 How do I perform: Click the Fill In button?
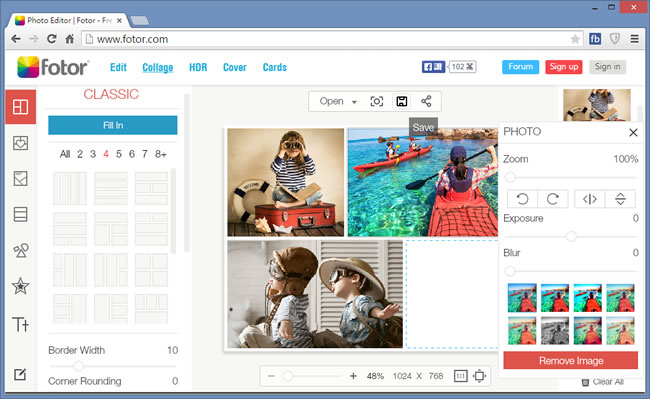click(x=113, y=125)
